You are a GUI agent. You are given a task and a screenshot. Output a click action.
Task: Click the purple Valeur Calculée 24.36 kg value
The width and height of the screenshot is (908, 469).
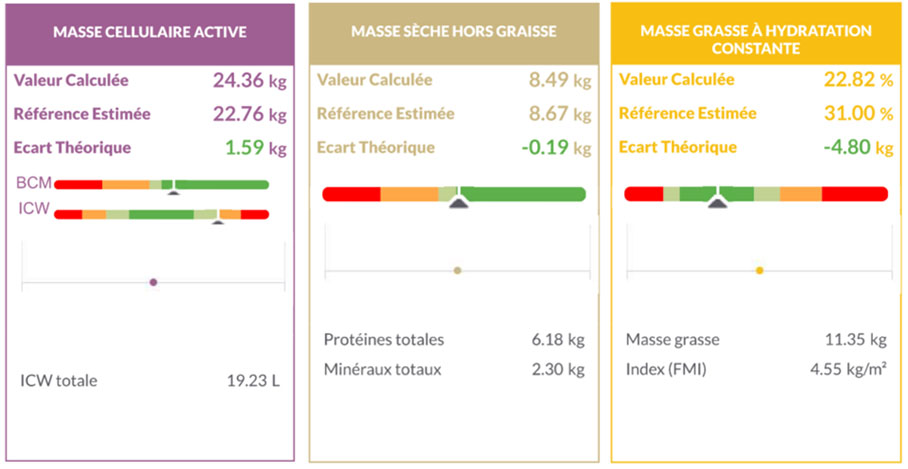pos(250,81)
